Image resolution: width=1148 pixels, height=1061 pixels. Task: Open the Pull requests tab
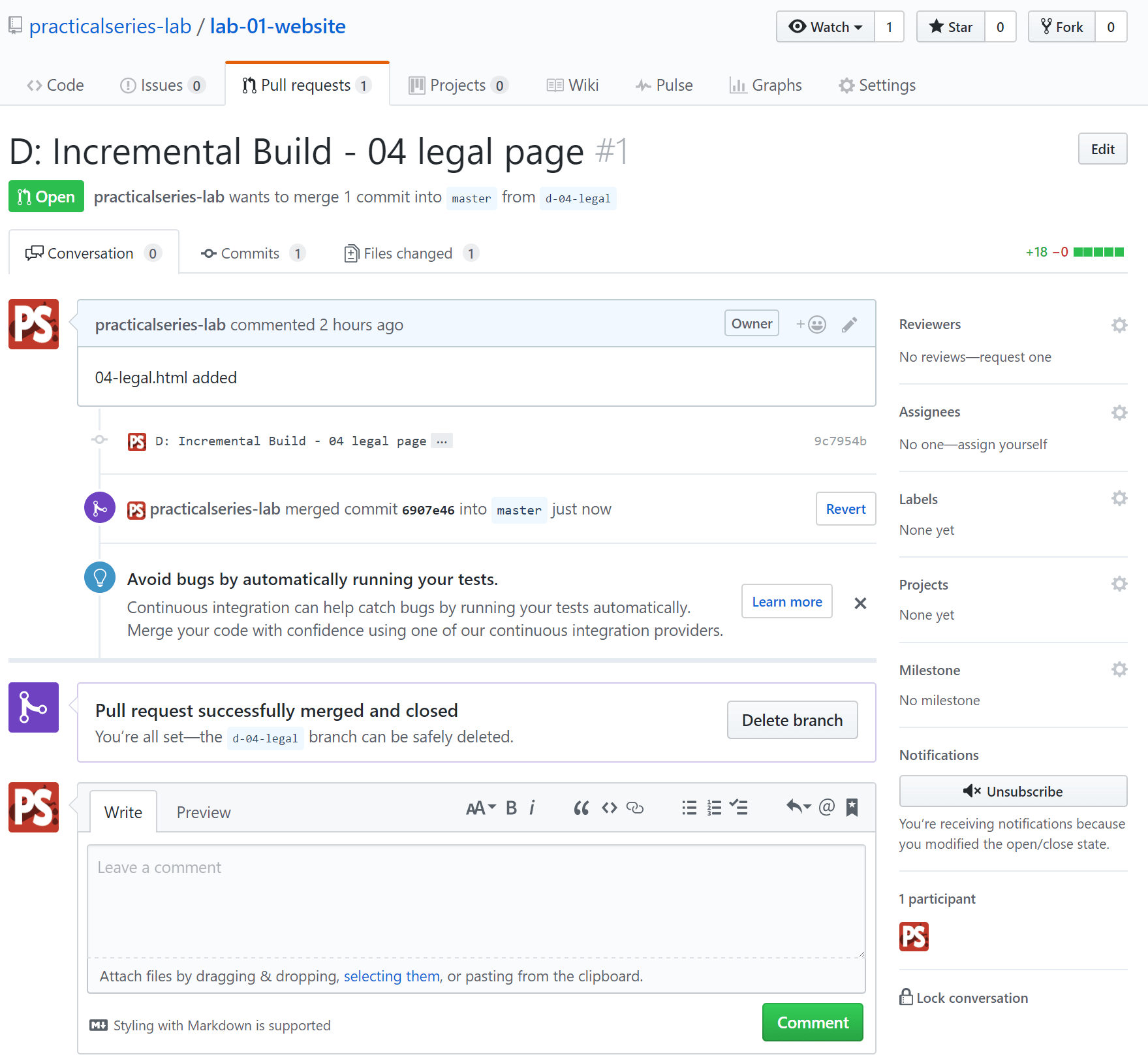(x=307, y=86)
